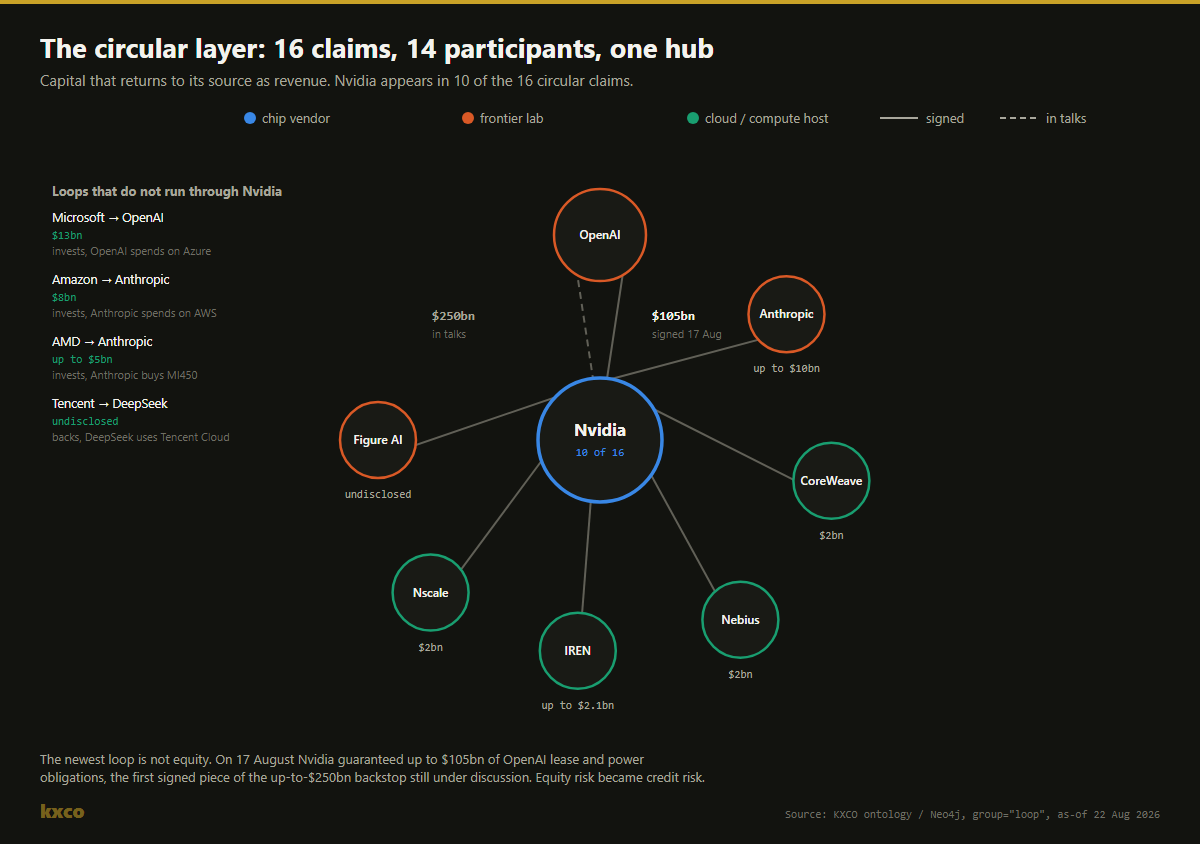Image resolution: width=1200 pixels, height=844 pixels.
Task: Click the 'signed' legend label
Action: pyautogui.click(x=945, y=118)
